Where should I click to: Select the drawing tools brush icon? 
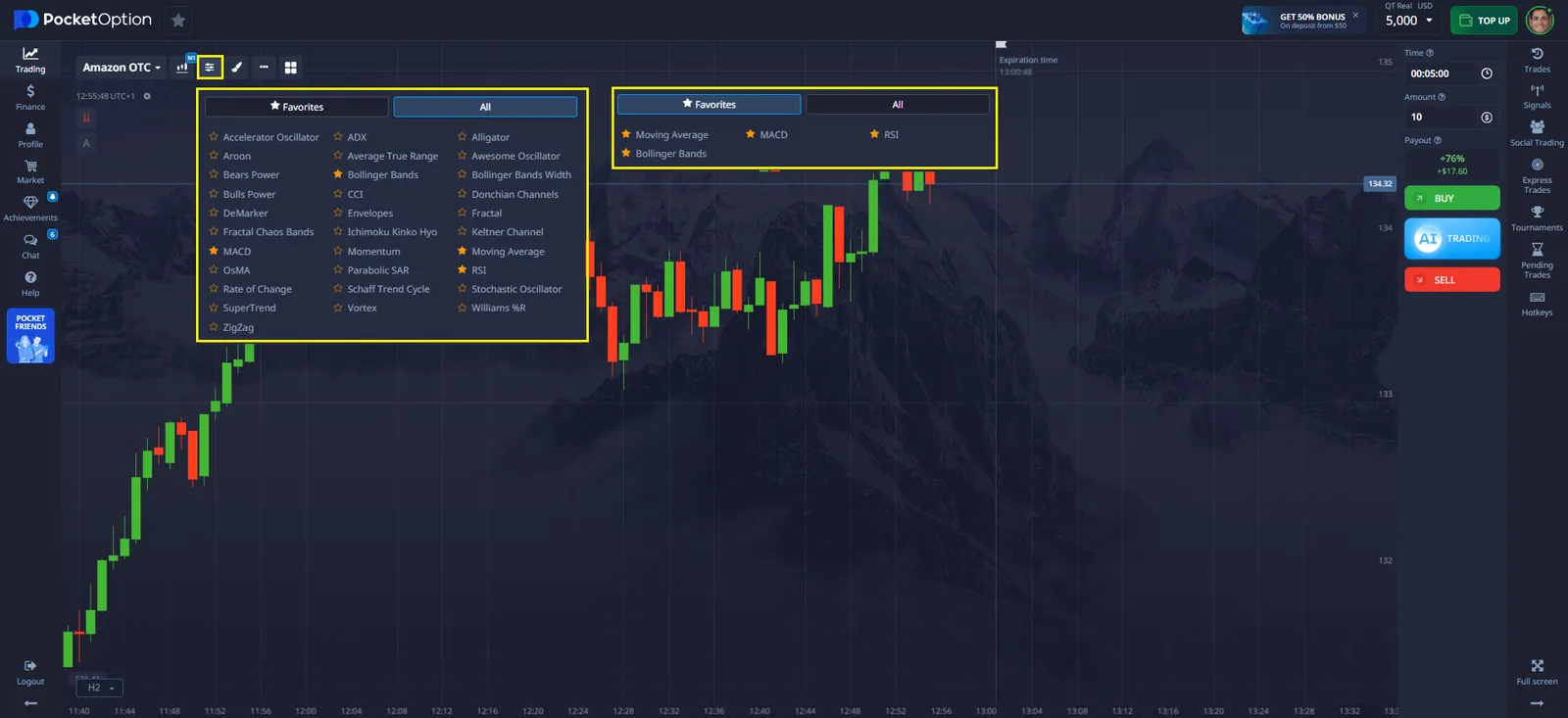coord(237,68)
